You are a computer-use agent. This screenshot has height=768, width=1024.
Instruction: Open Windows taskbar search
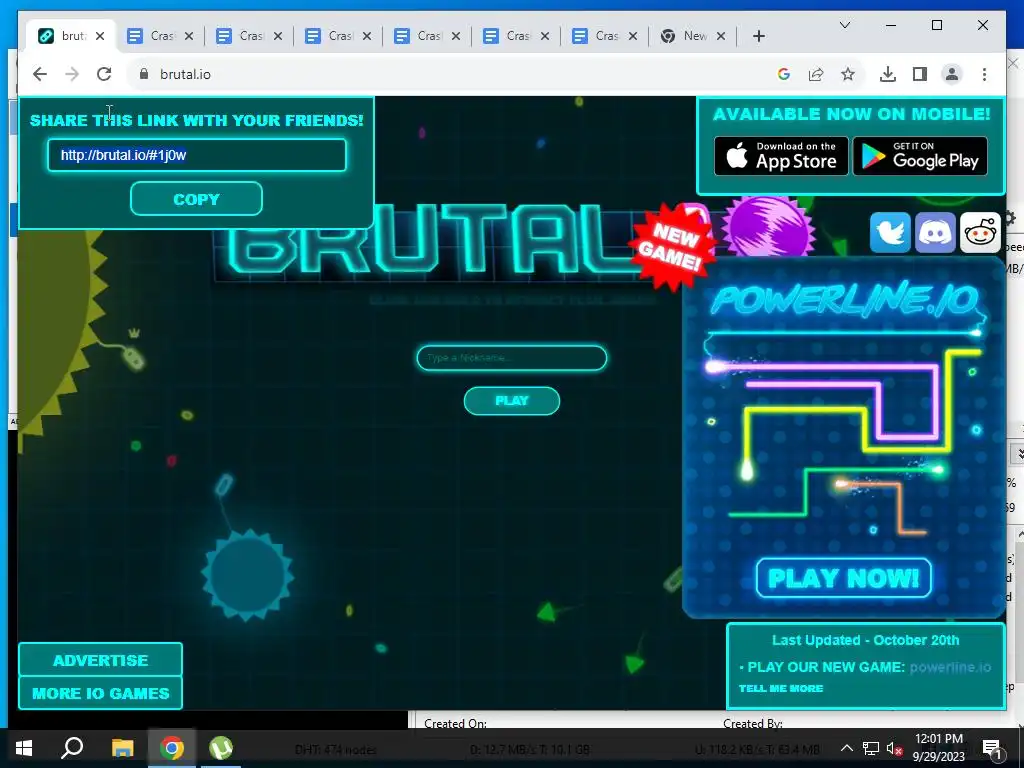point(72,748)
